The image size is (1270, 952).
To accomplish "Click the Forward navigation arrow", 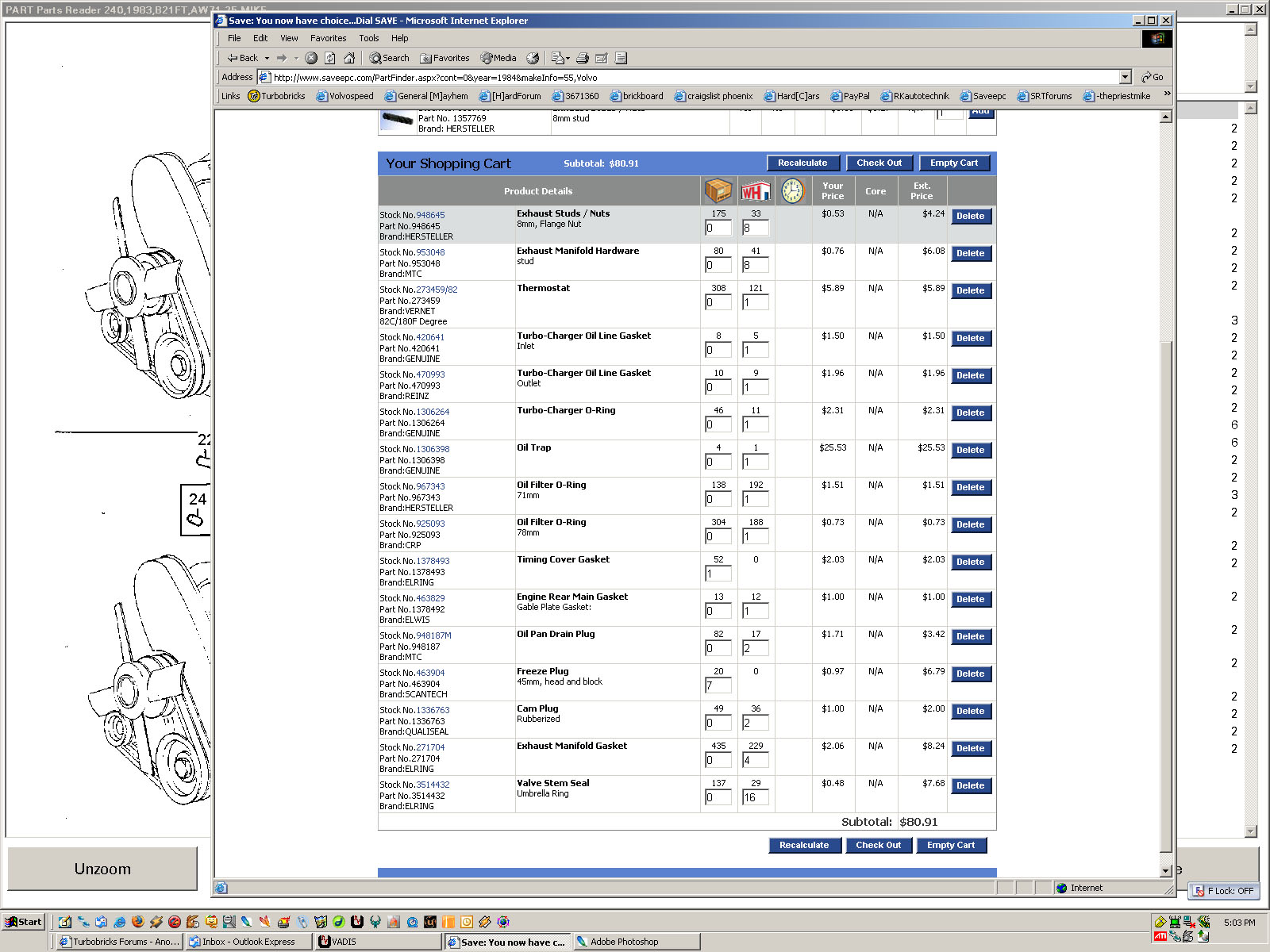I will 281,58.
